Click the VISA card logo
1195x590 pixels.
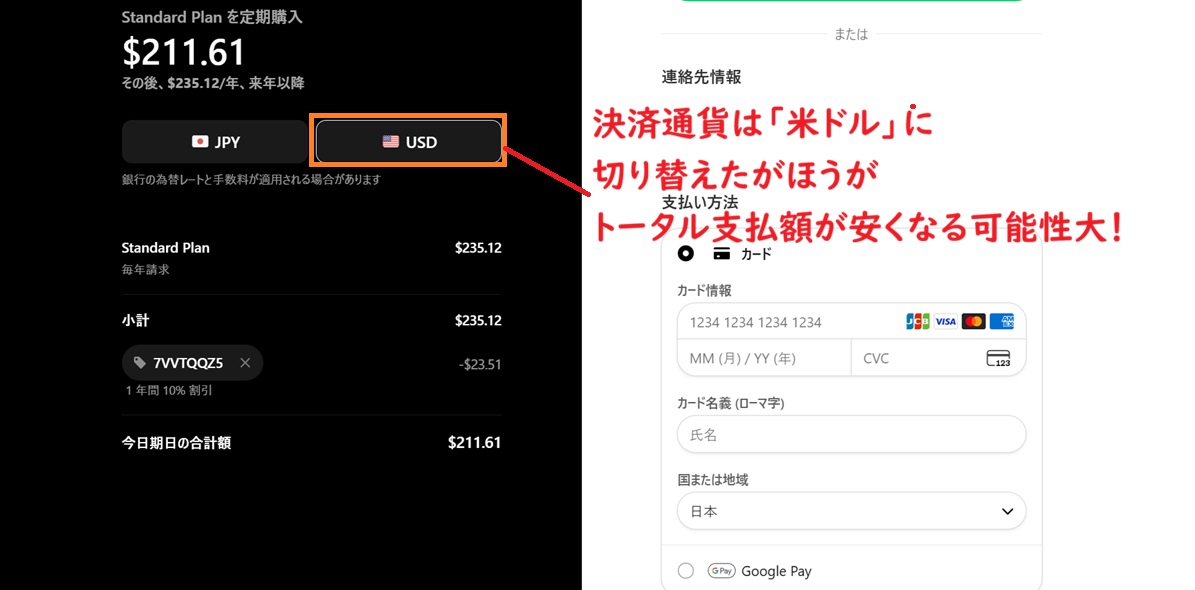(x=945, y=322)
